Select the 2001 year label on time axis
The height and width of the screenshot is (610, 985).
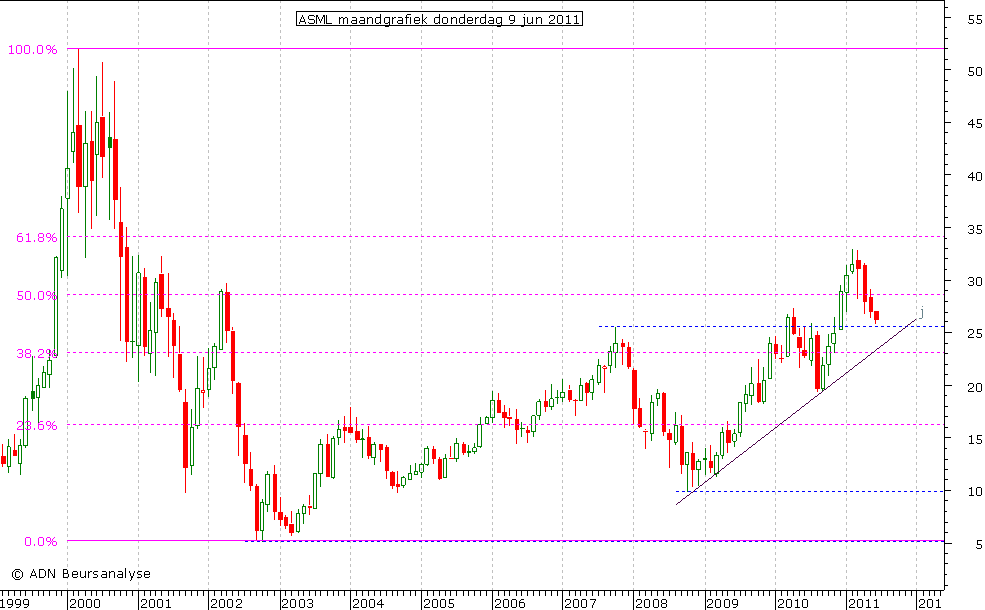156,603
